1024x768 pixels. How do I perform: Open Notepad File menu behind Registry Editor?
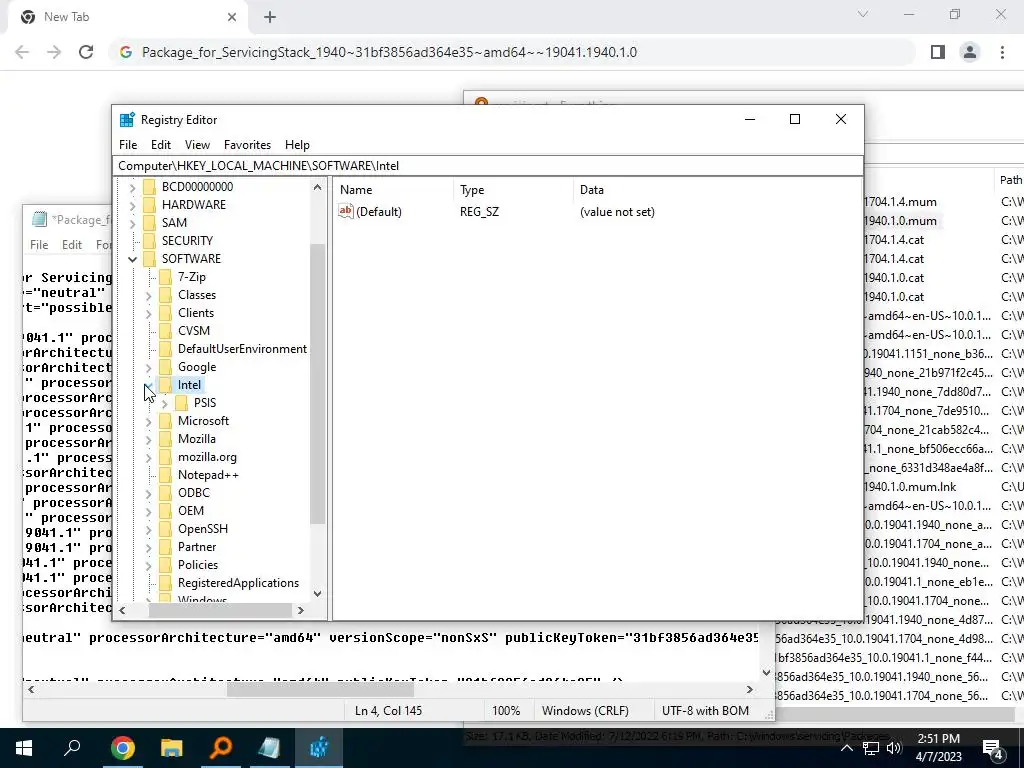pos(39,245)
